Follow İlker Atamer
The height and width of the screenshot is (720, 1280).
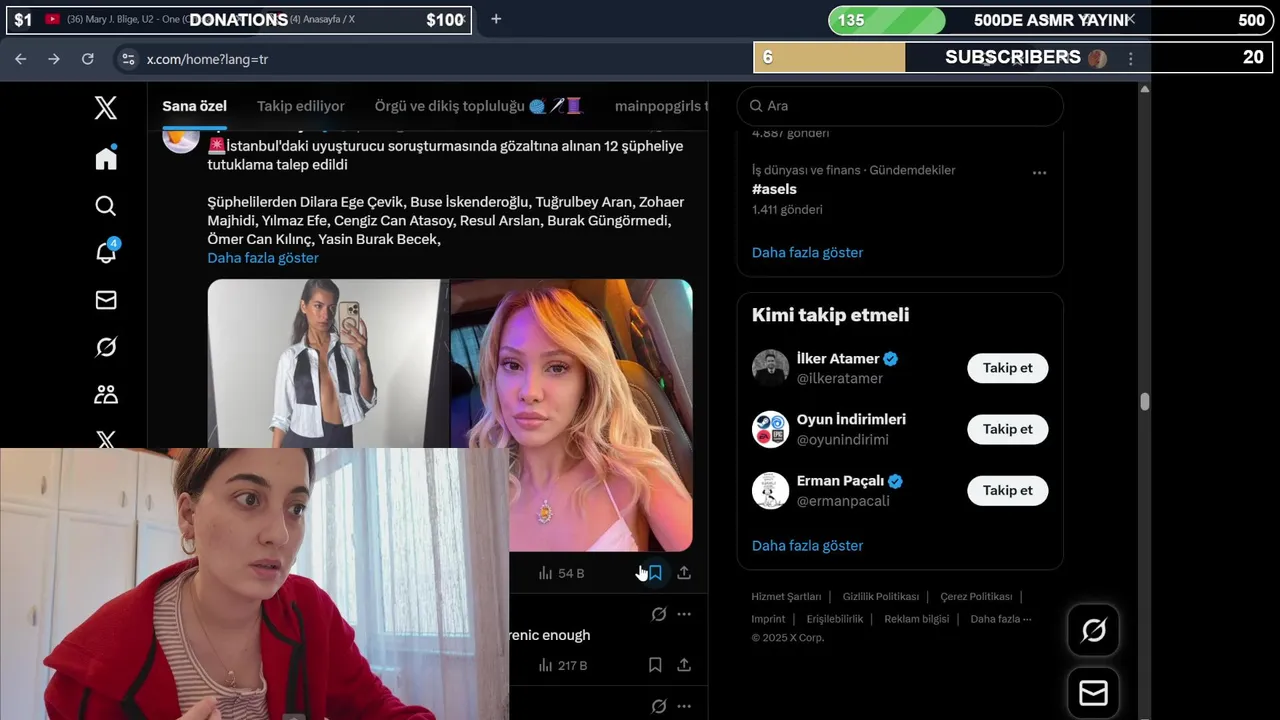1007,368
